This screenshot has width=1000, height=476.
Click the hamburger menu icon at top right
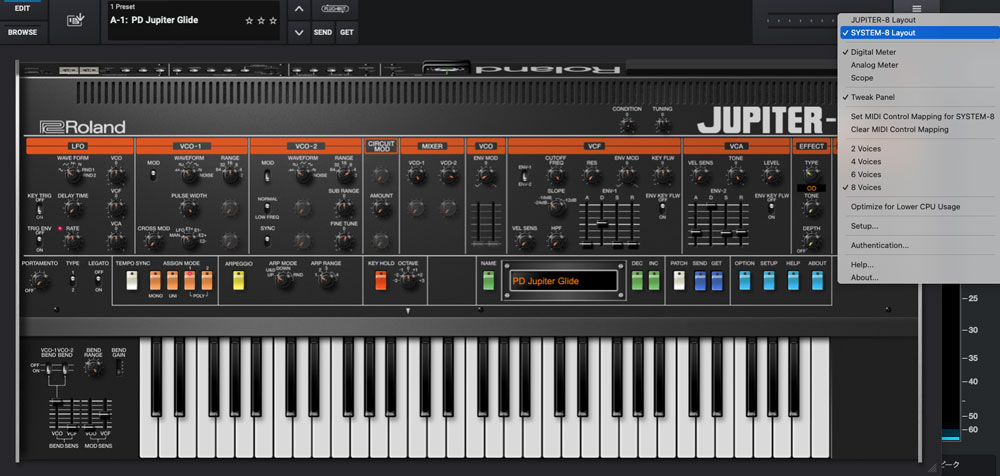tap(916, 8)
